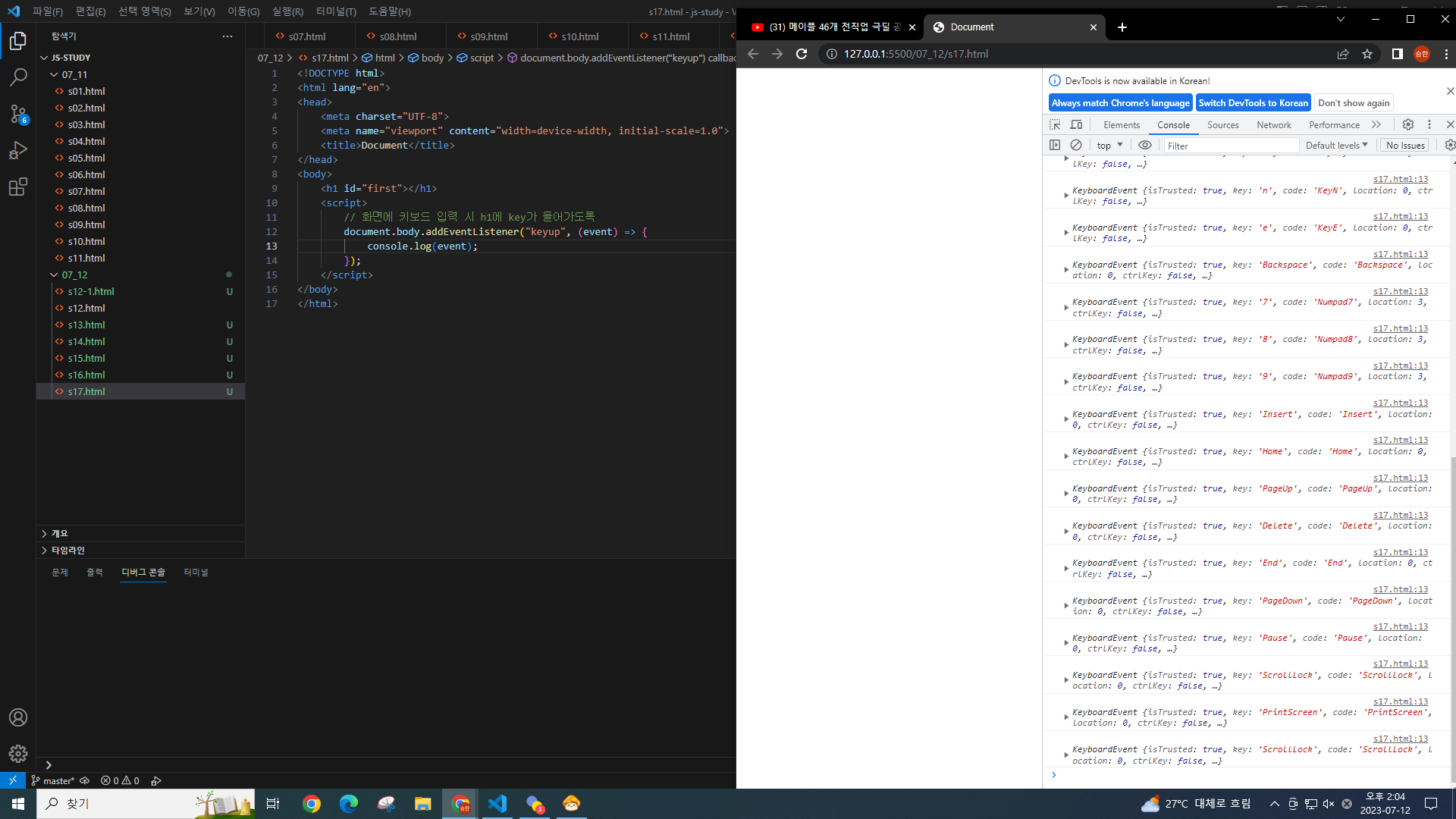Open the JavaScript context 'top' dropdown
This screenshot has width=1456, height=819.
click(x=1109, y=145)
